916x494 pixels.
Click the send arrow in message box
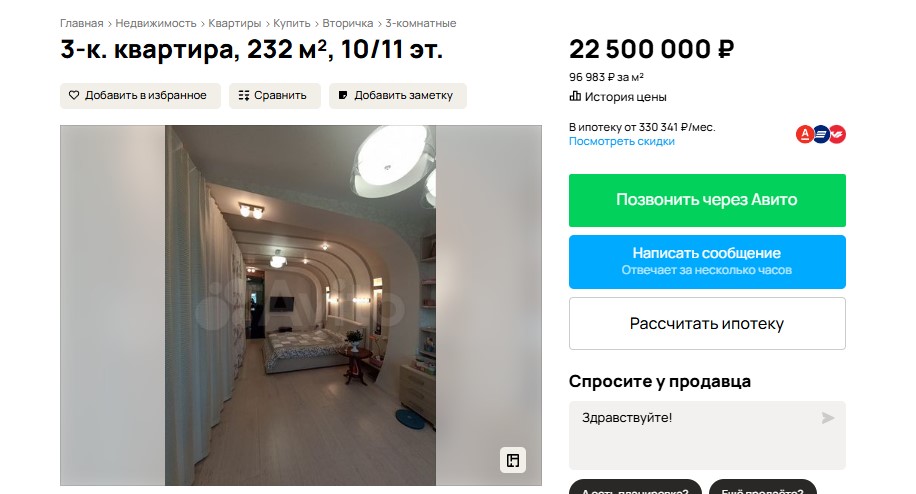click(828, 418)
